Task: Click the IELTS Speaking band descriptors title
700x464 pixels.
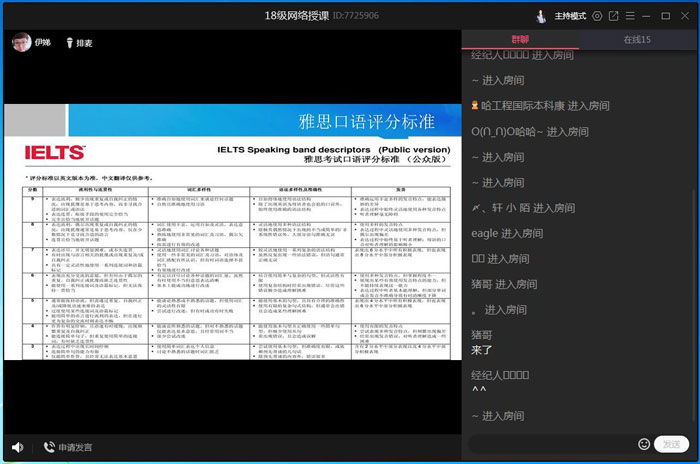Action: click(x=334, y=150)
